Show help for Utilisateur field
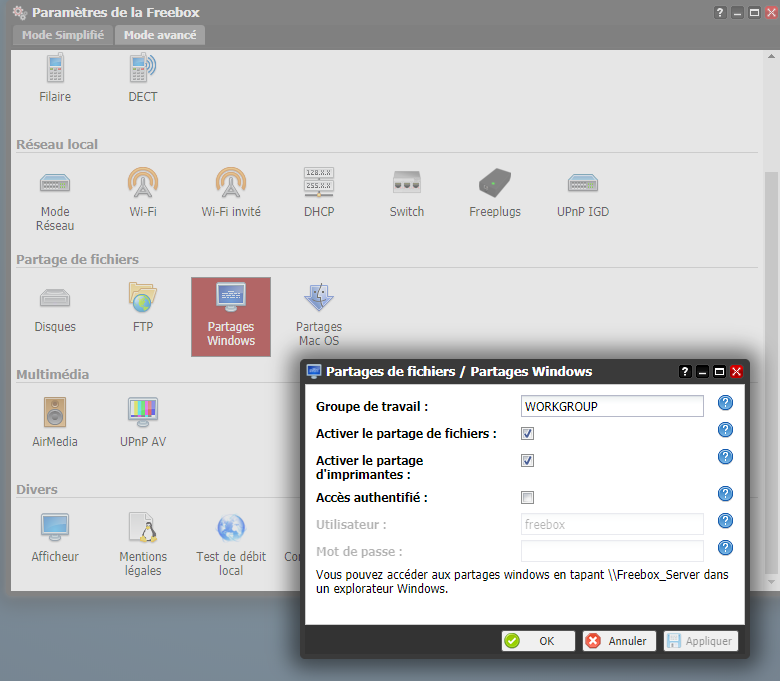This screenshot has height=681, width=780. 725,521
